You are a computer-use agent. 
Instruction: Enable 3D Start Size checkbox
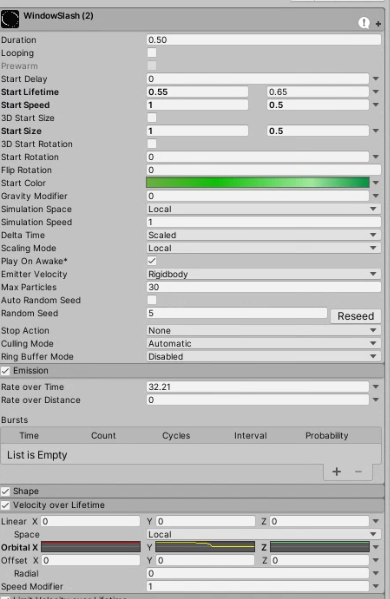[152, 118]
